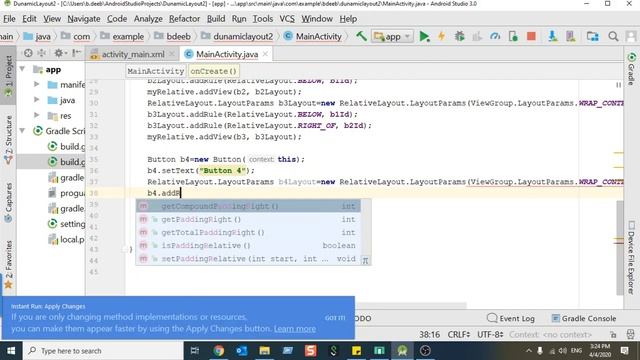Expand the java folder node
Viewport: 640px width, 360px height.
(37, 100)
